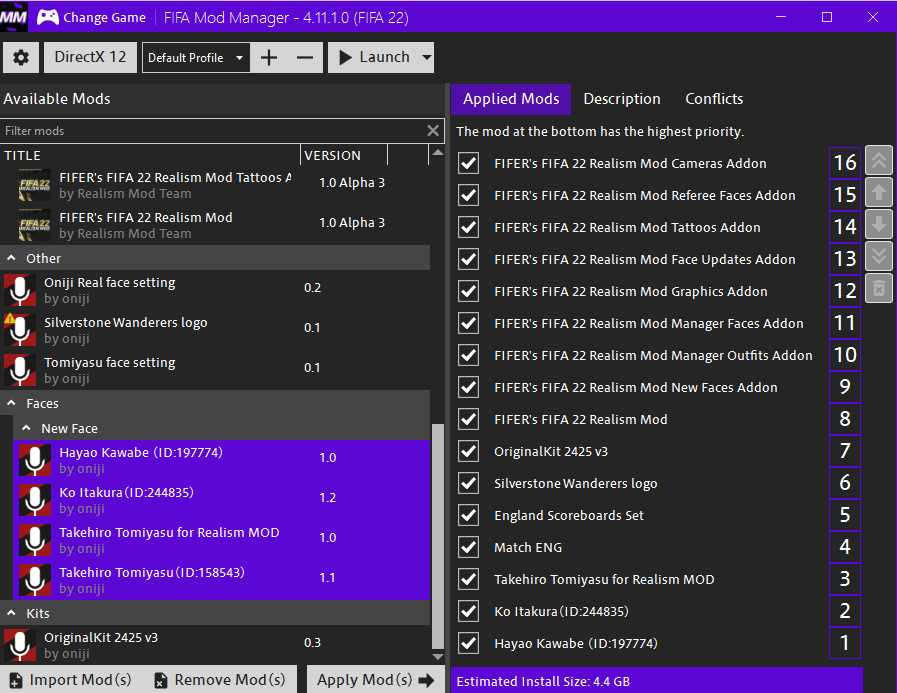Collapse the New Face subcategory
This screenshot has height=693, width=897.
[x=26, y=428]
